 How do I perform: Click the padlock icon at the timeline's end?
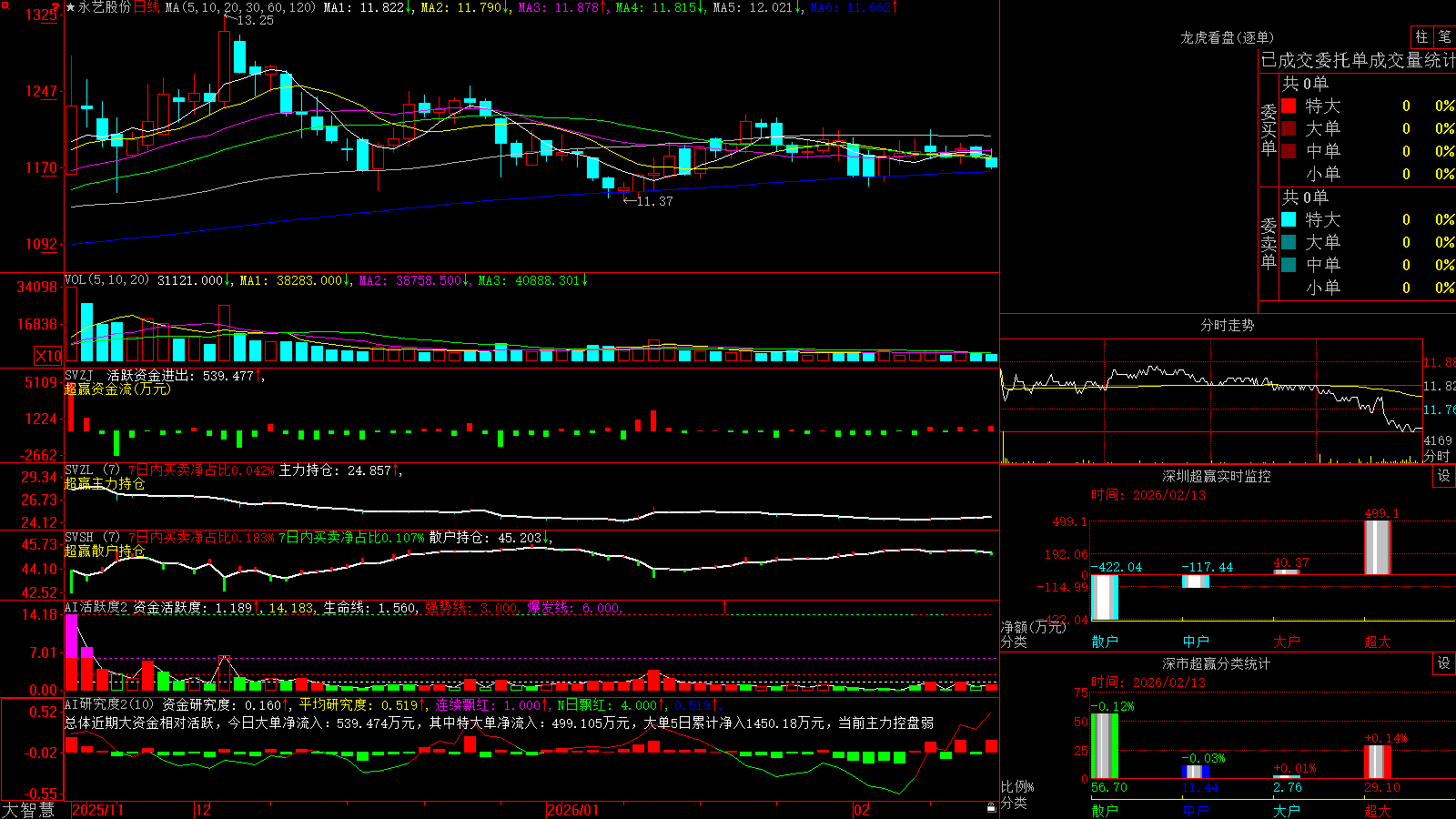(991, 808)
